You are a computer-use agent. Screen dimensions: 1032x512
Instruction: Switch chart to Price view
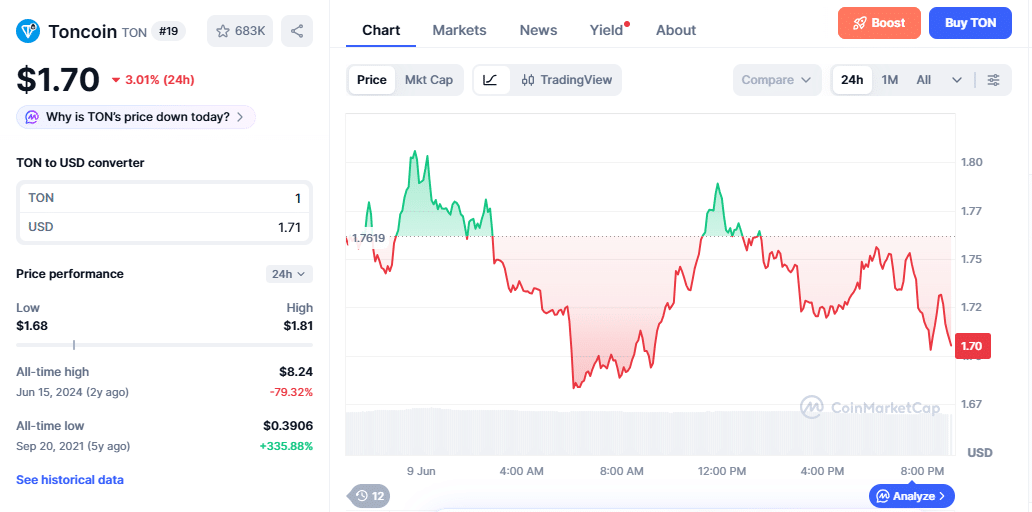372,80
